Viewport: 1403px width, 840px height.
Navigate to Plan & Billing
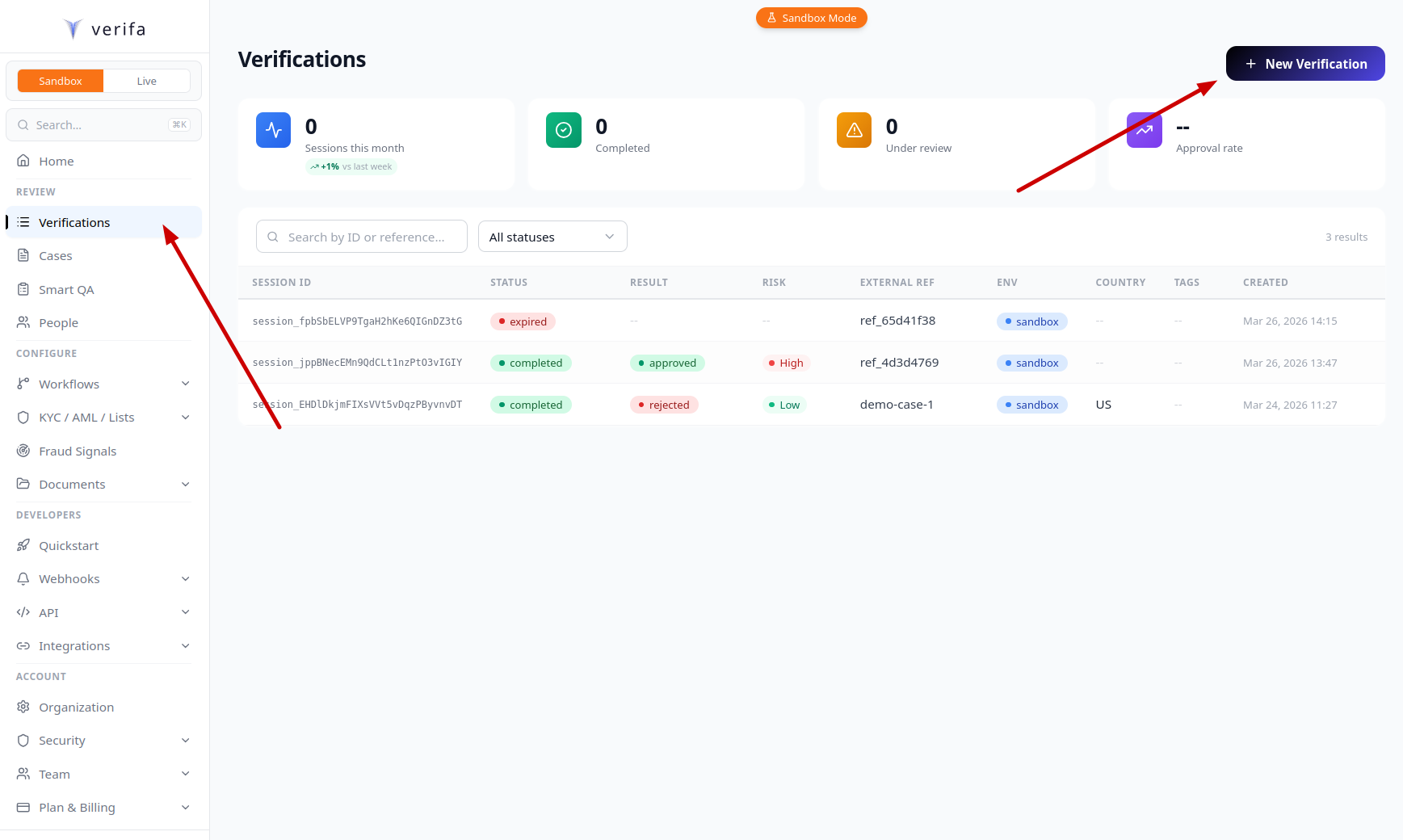[77, 807]
